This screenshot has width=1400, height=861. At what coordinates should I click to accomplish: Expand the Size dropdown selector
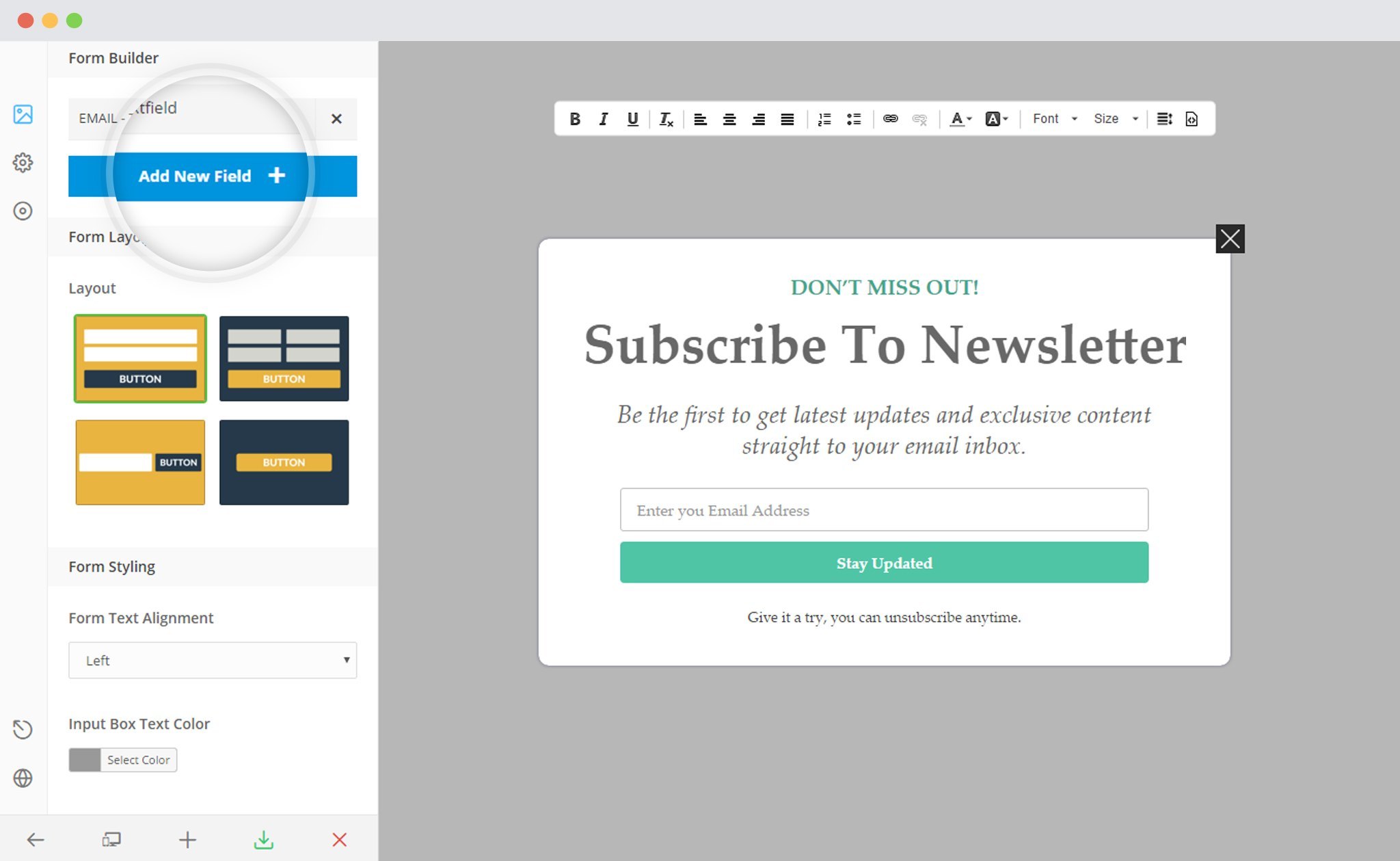(x=1113, y=119)
